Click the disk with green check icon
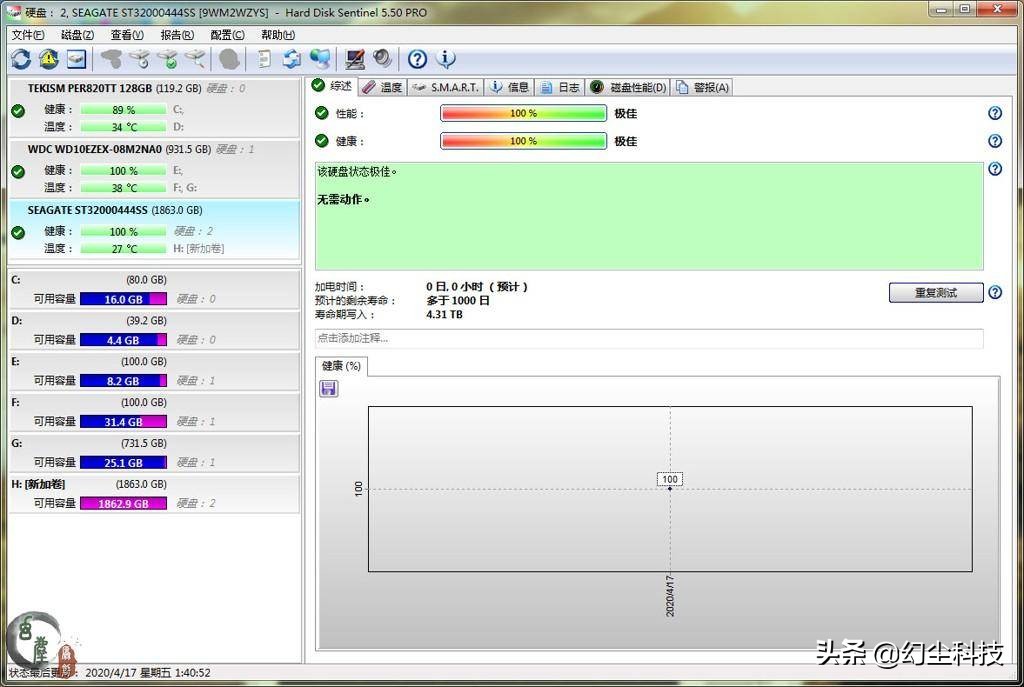 168,59
